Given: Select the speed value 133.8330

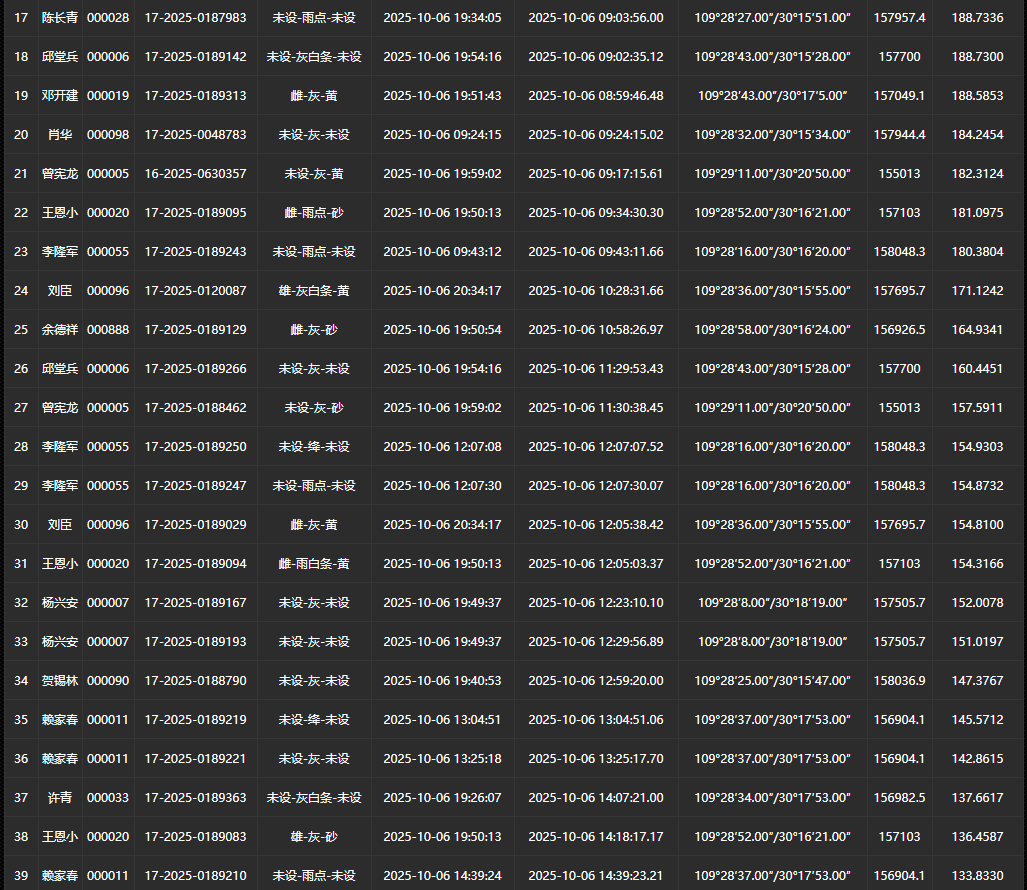Looking at the screenshot, I should (977, 876).
